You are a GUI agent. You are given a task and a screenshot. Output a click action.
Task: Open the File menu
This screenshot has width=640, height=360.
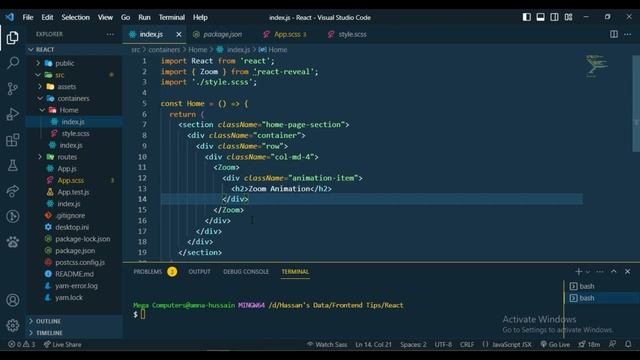[x=28, y=17]
